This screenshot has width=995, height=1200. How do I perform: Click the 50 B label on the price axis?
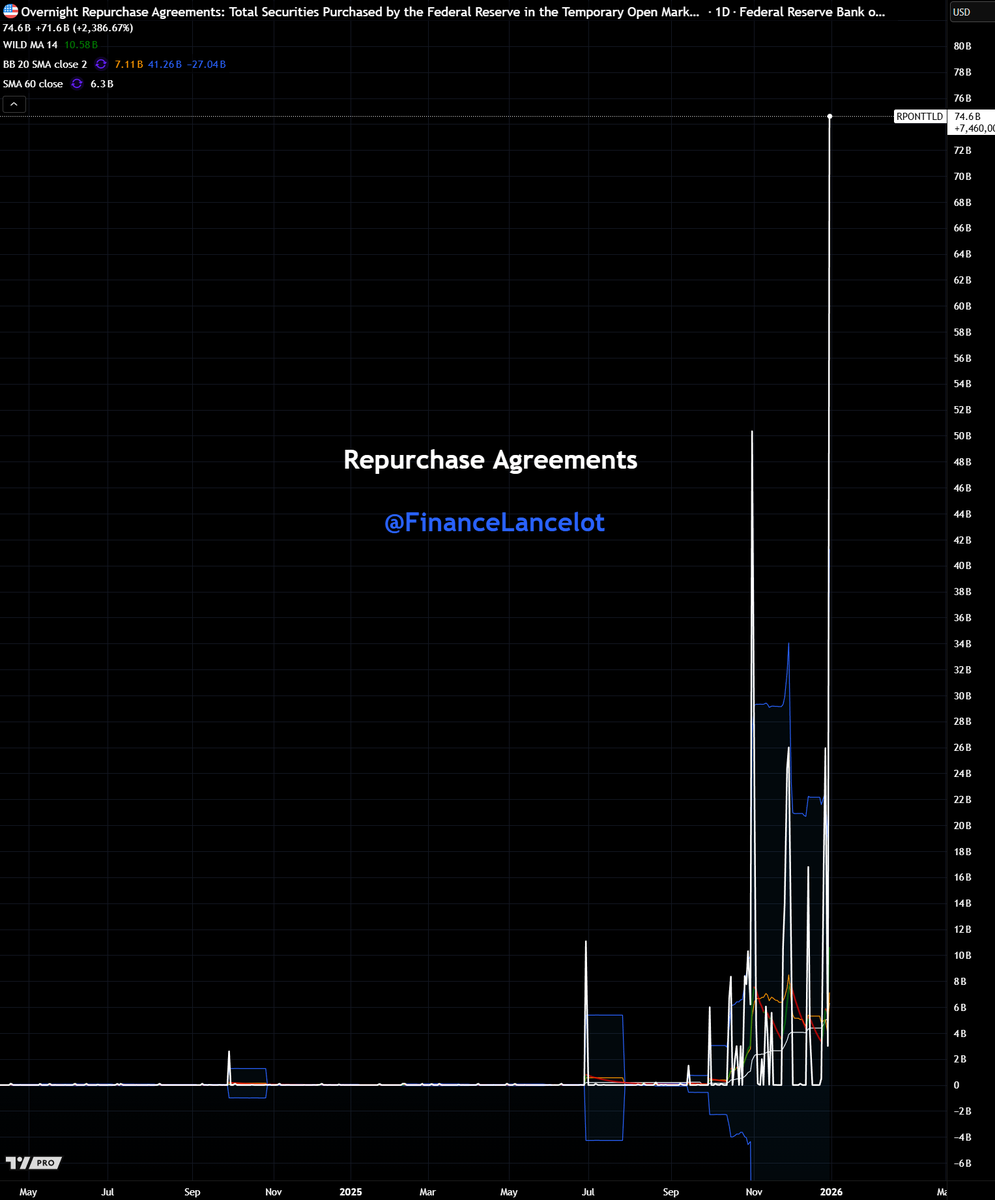coord(963,436)
